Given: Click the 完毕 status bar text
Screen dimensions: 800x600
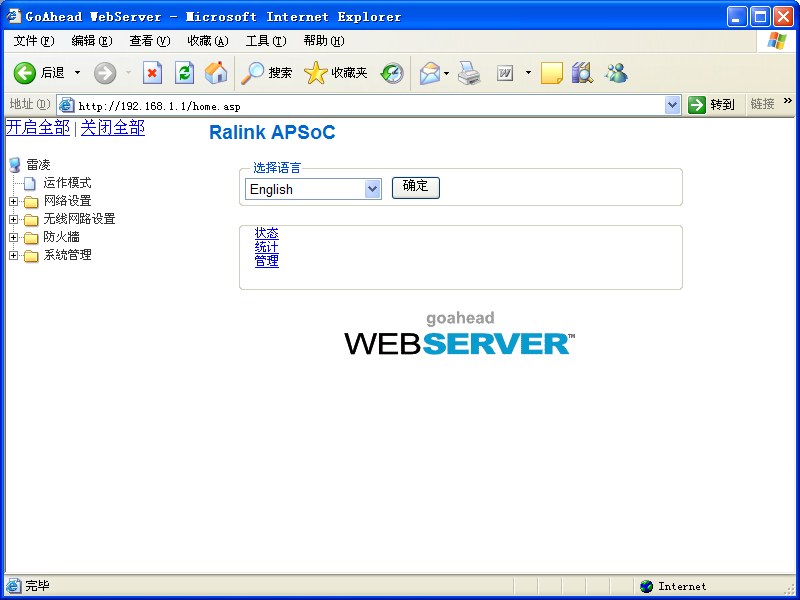Looking at the screenshot, I should click(38, 585).
